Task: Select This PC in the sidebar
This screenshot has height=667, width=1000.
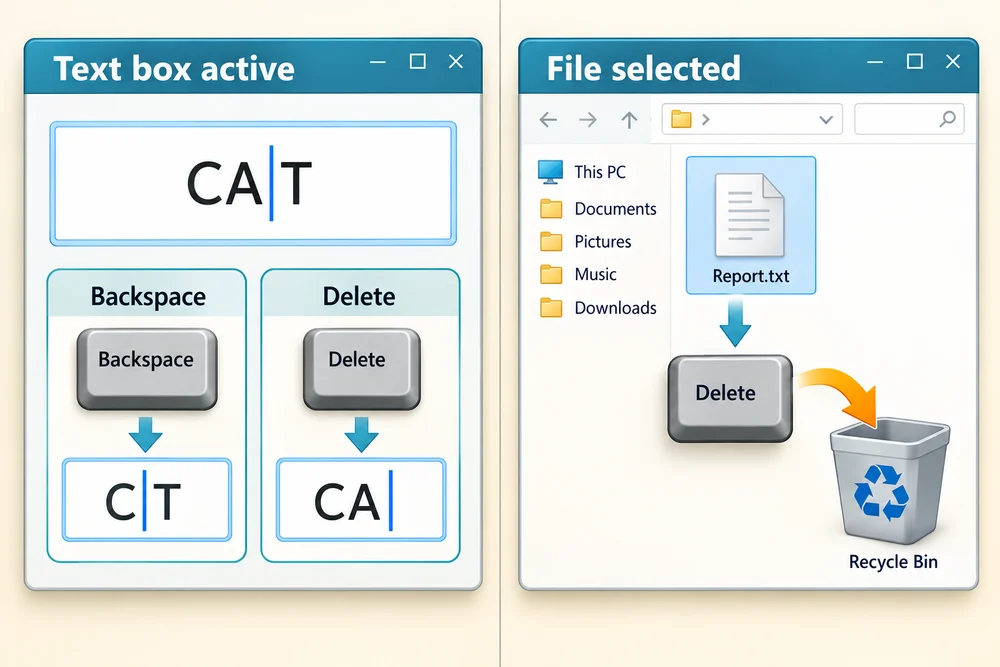Action: [582, 172]
